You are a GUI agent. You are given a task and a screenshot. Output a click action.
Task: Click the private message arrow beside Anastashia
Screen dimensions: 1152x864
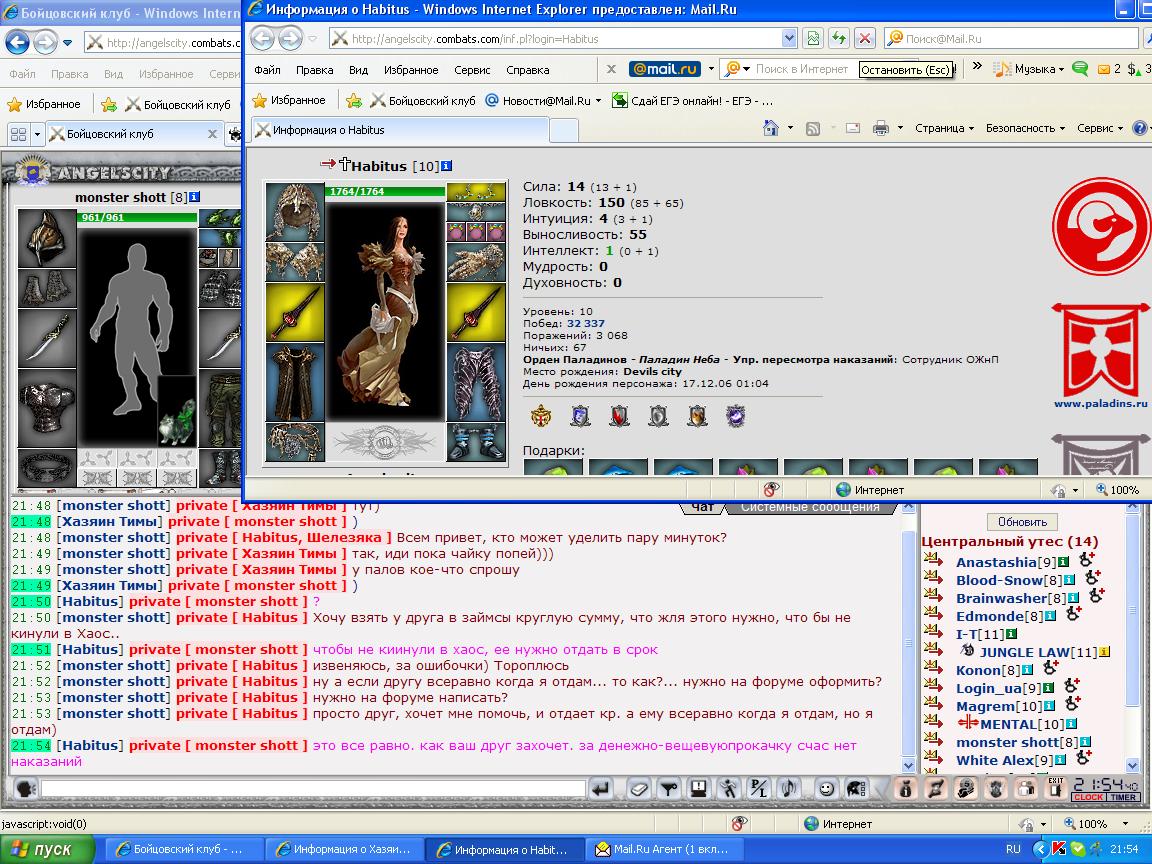[933, 560]
